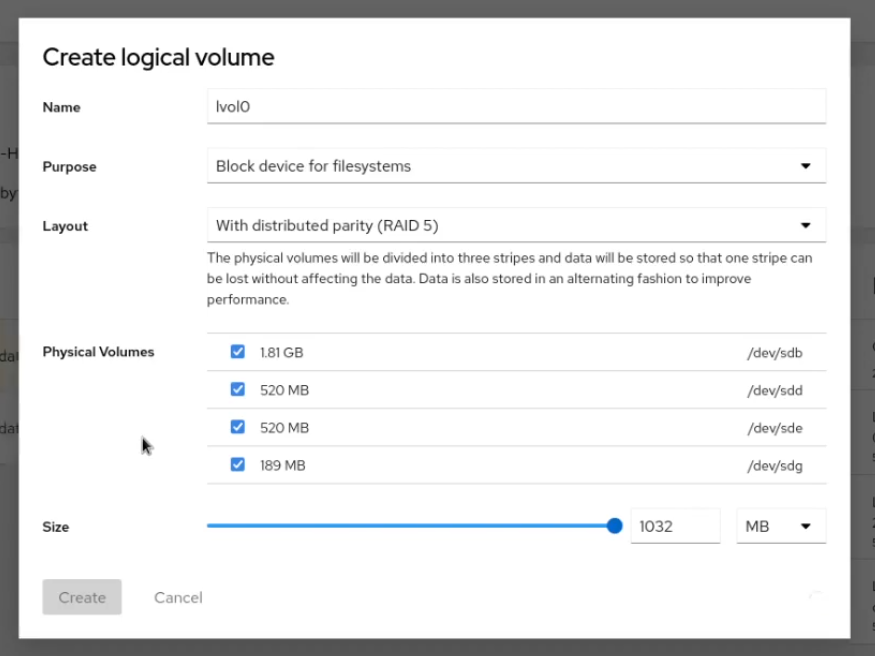Deselect the /dev/sde physical volume checkbox
This screenshot has height=656, width=875.
238,427
